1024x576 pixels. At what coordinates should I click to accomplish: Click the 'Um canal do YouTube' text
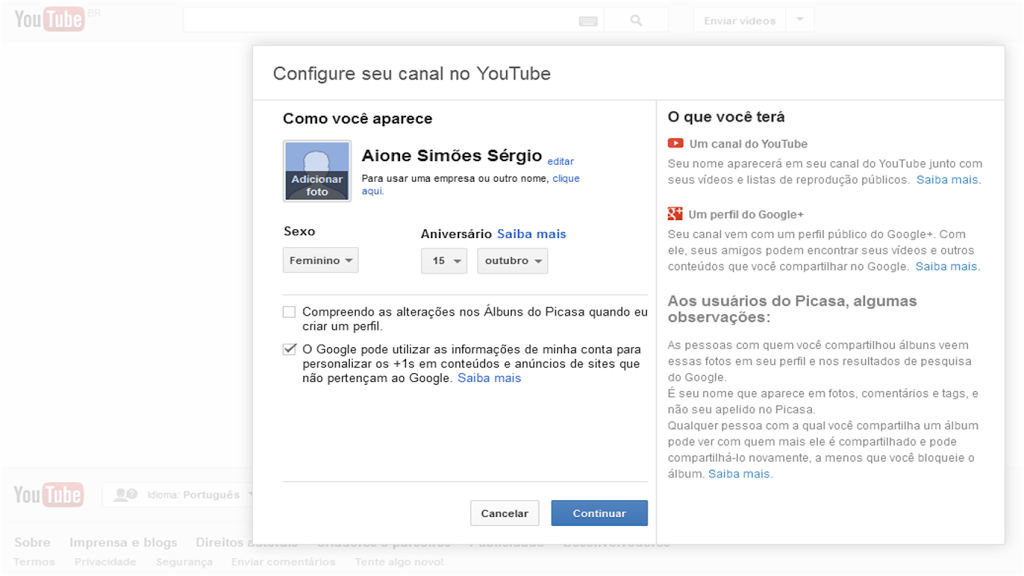pyautogui.click(x=748, y=144)
